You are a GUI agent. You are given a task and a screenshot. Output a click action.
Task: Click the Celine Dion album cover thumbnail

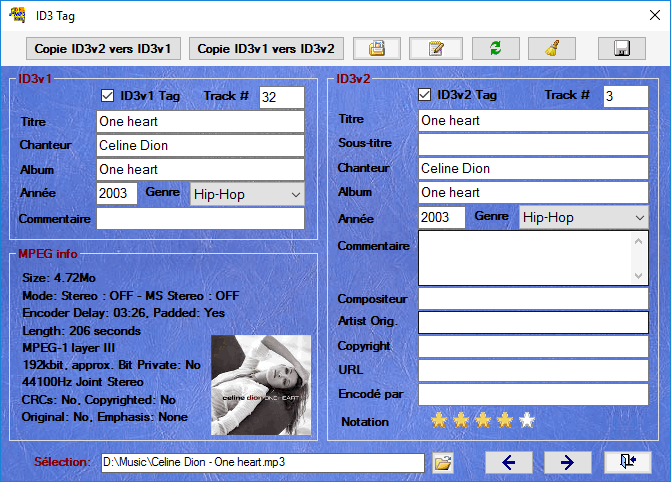[x=261, y=385]
